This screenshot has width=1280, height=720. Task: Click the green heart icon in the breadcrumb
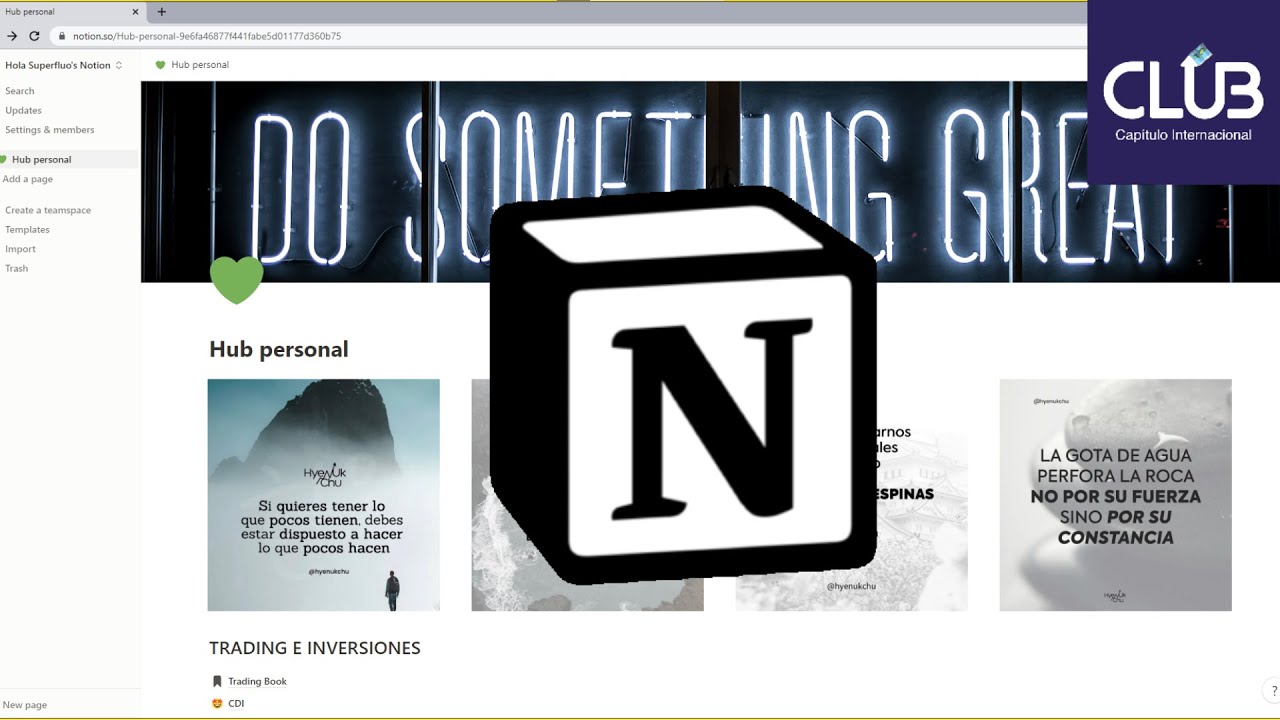coord(160,65)
